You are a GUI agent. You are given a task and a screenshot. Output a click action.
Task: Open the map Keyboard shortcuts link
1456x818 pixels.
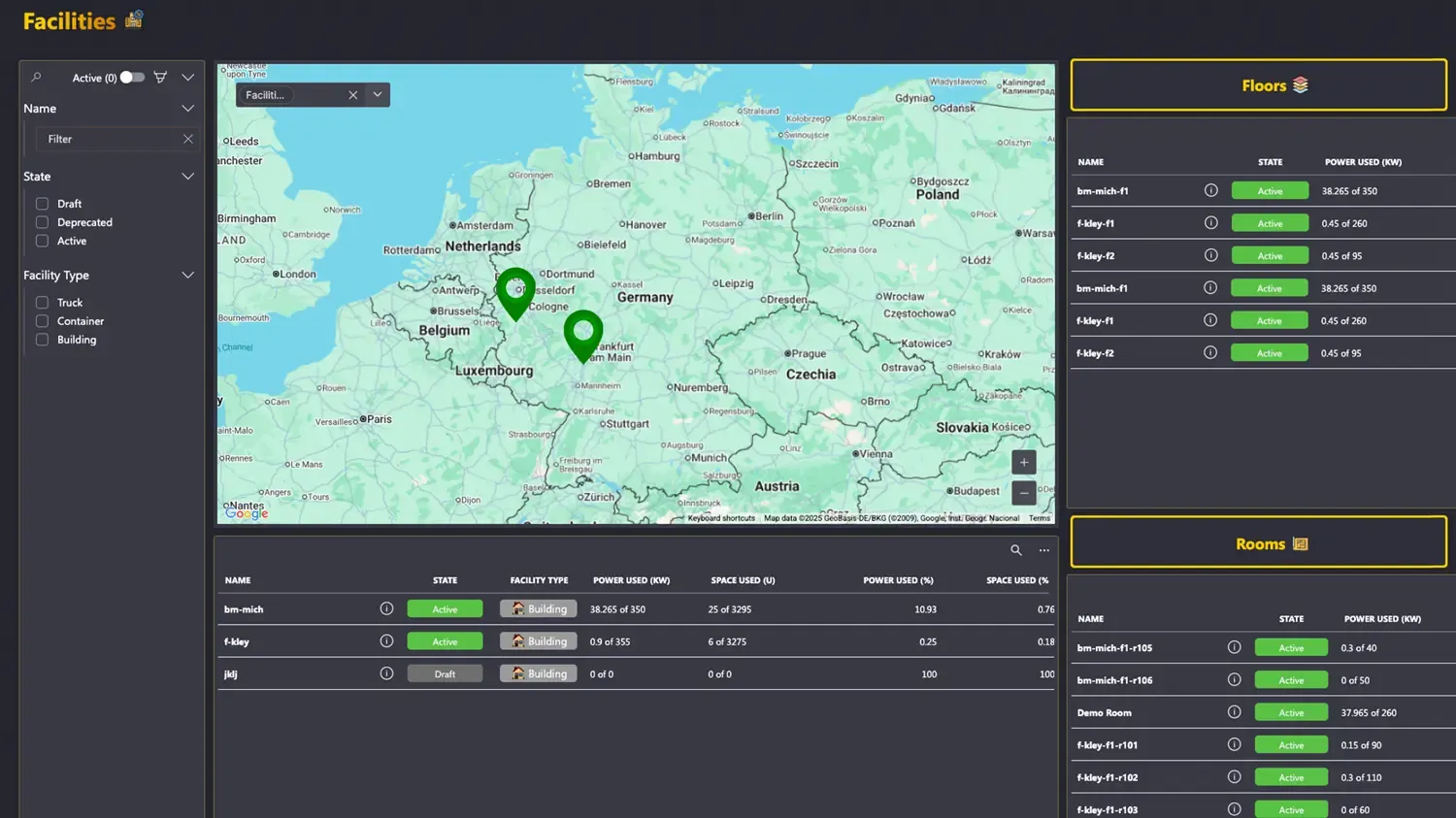(x=721, y=518)
